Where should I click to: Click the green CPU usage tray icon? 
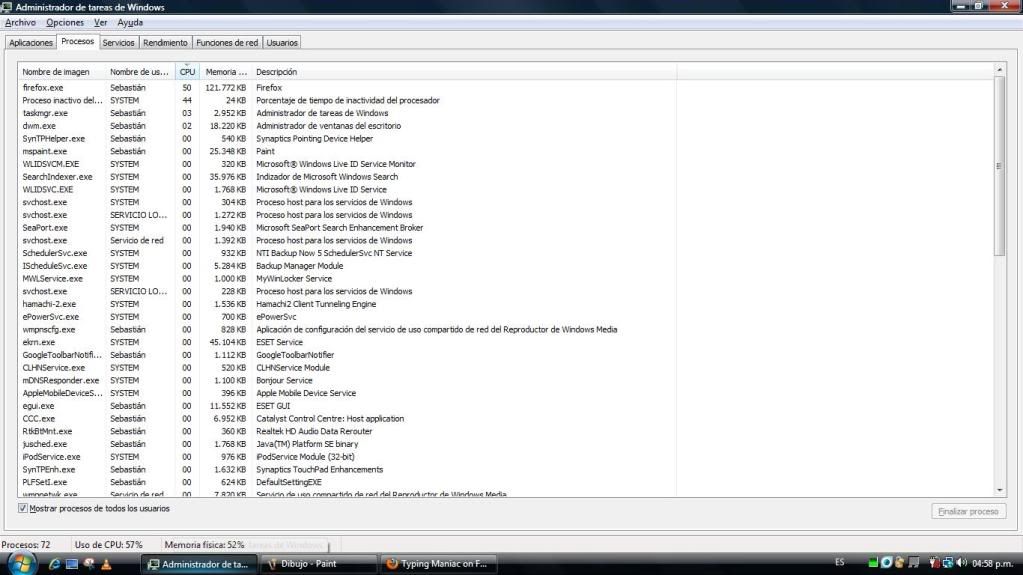point(873,563)
